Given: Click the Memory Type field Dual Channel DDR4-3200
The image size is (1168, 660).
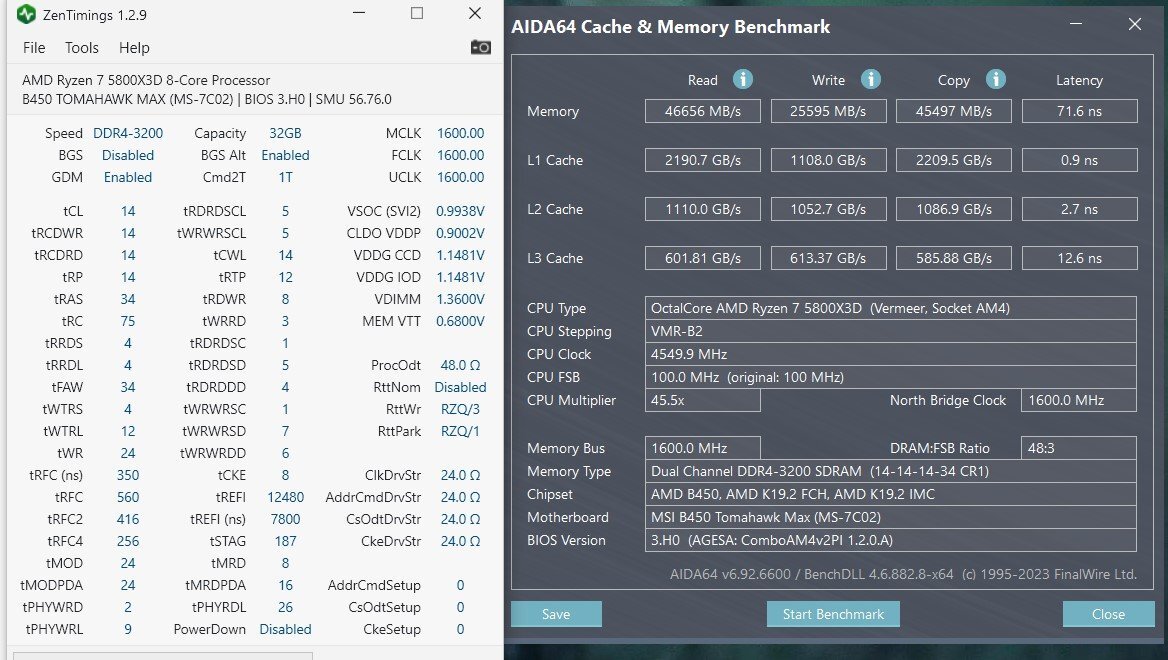Looking at the screenshot, I should 891,472.
